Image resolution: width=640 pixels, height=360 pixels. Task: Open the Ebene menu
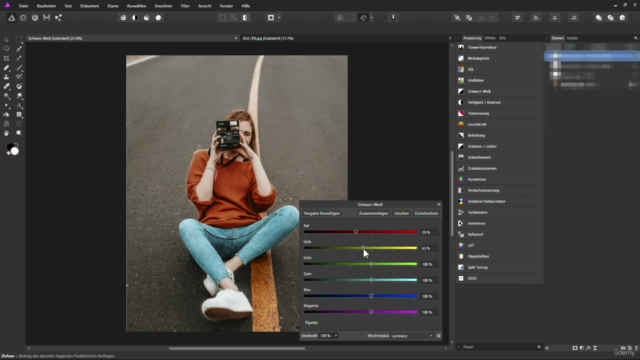click(x=113, y=6)
